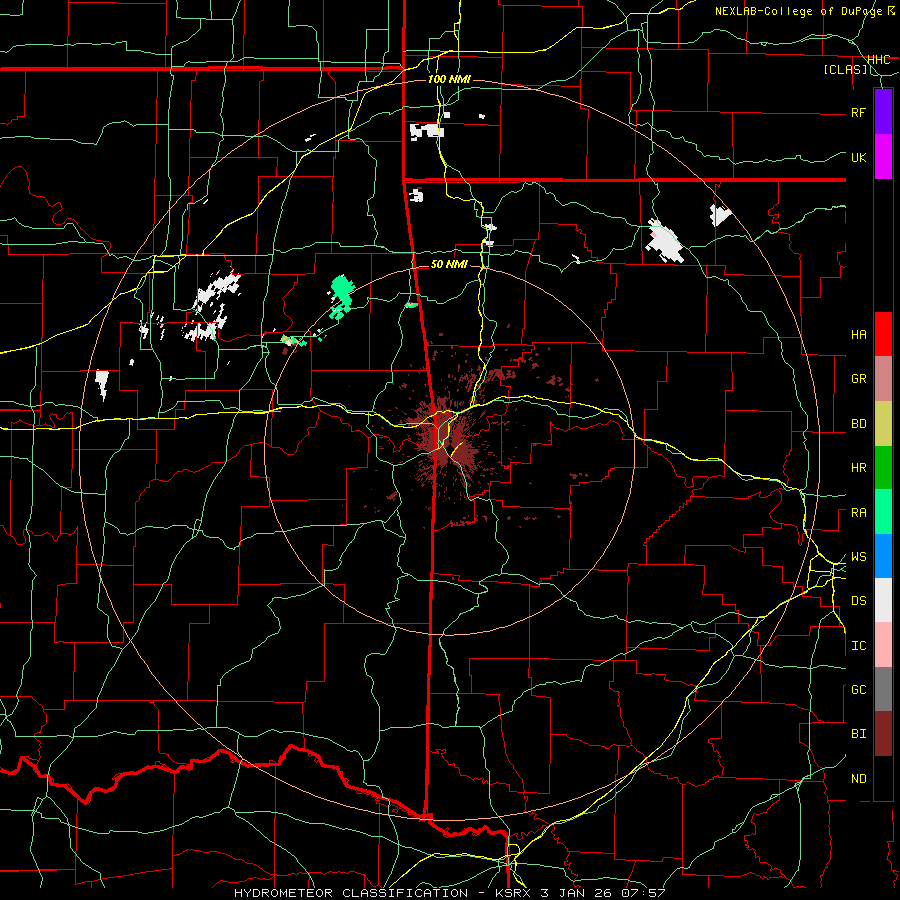900x900 pixels.
Task: Click the WS blue legend swatch
Action: 883,556
